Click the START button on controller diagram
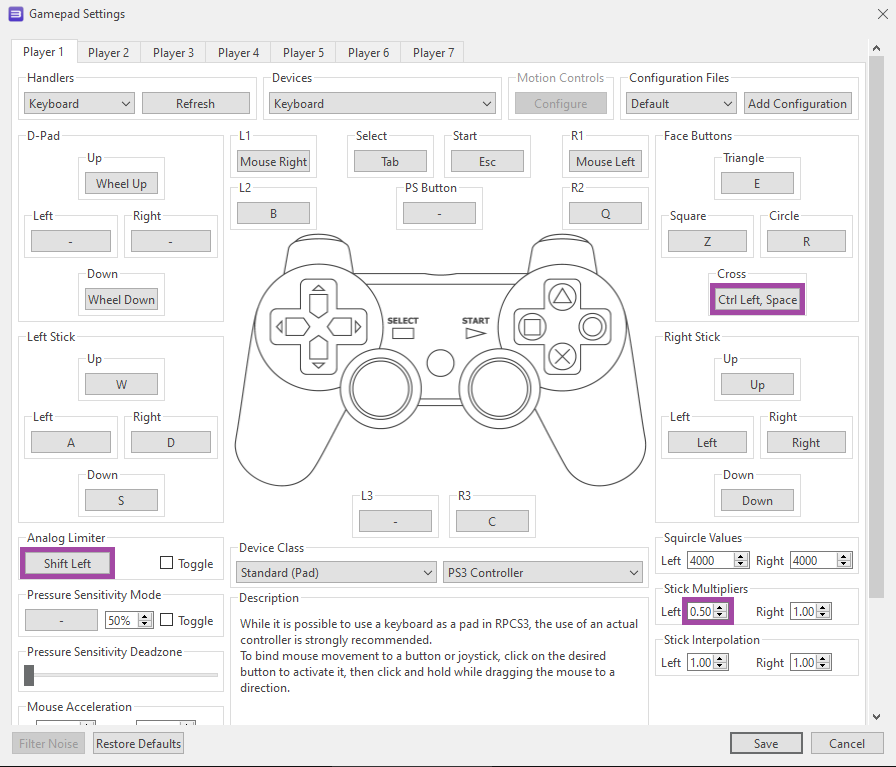This screenshot has width=896, height=767. click(475, 333)
